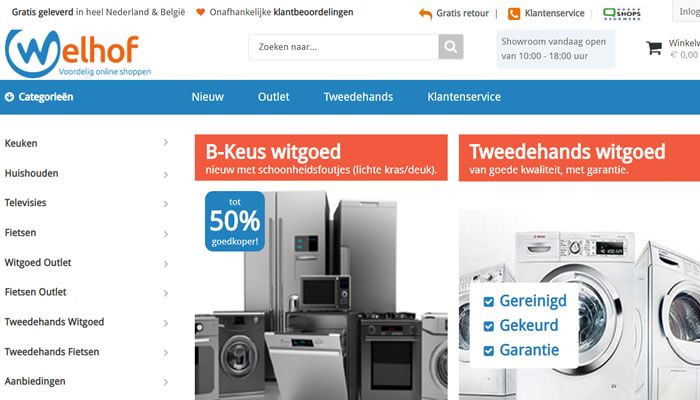
Task: Click the Gekeurd checkbox
Action: point(489,326)
